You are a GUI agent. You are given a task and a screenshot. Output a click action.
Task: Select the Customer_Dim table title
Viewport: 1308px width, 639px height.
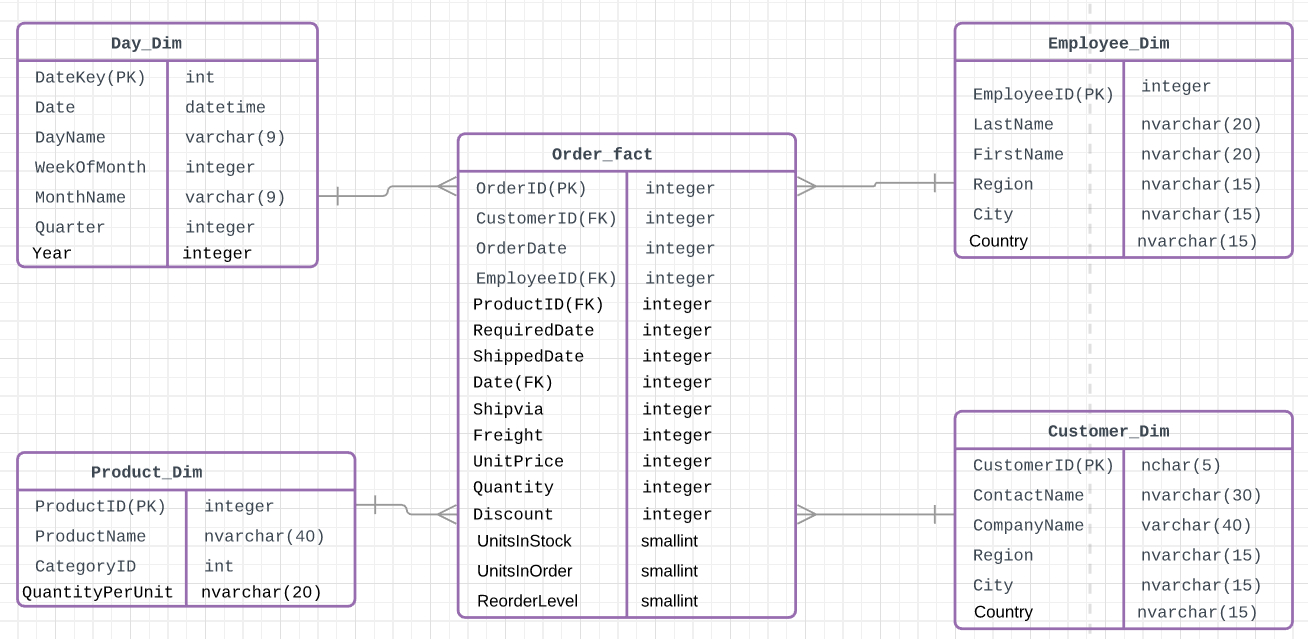[x=1107, y=431]
